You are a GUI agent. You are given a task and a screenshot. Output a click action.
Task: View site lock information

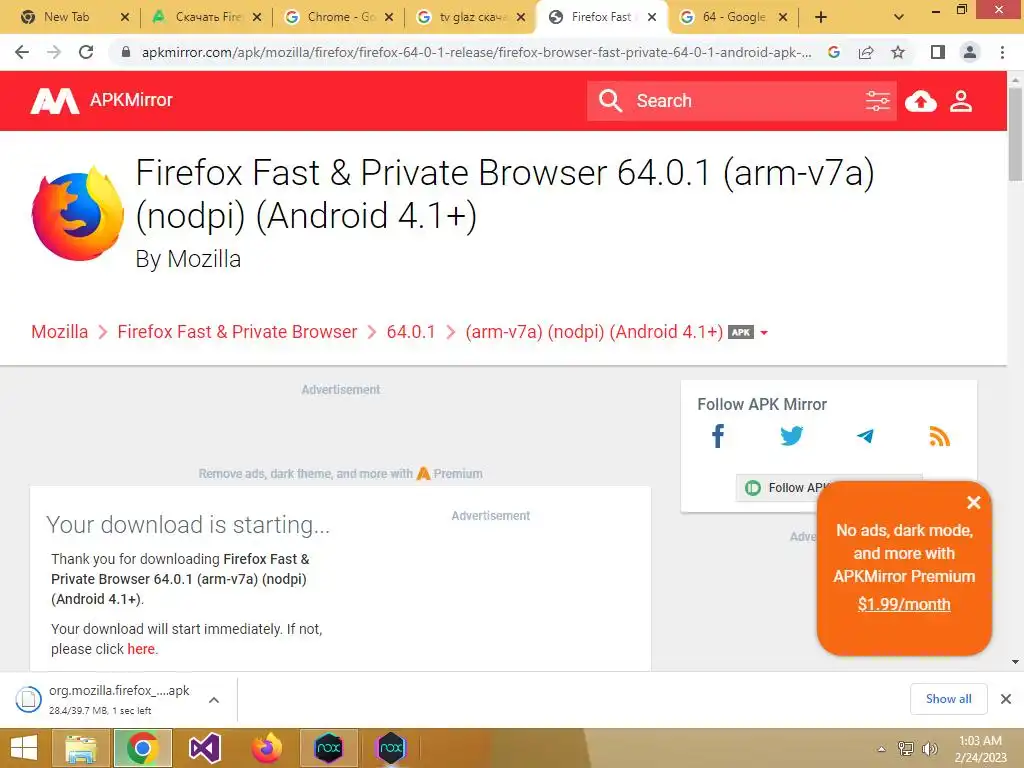126,52
